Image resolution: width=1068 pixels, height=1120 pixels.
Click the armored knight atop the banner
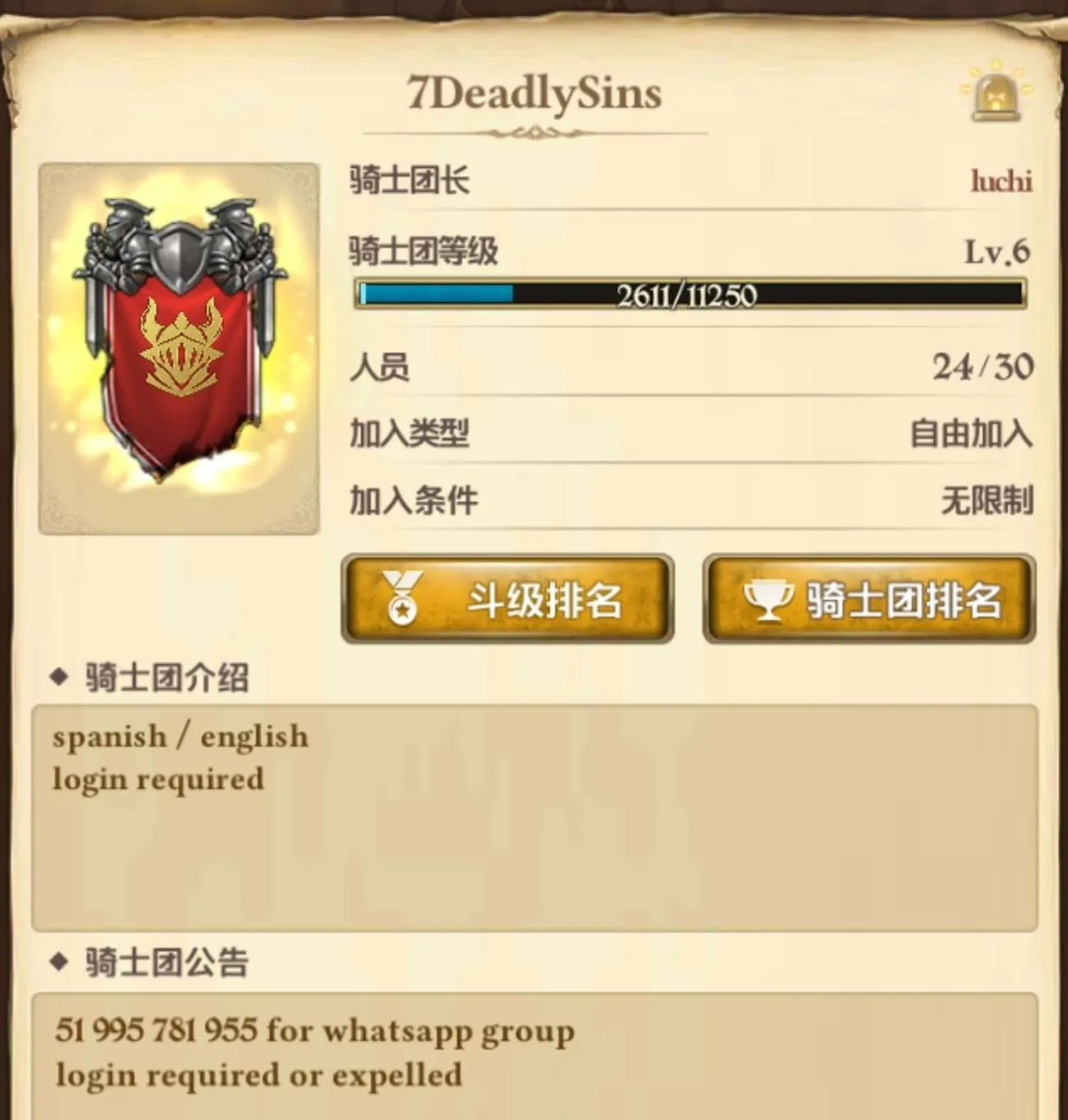tap(180, 247)
